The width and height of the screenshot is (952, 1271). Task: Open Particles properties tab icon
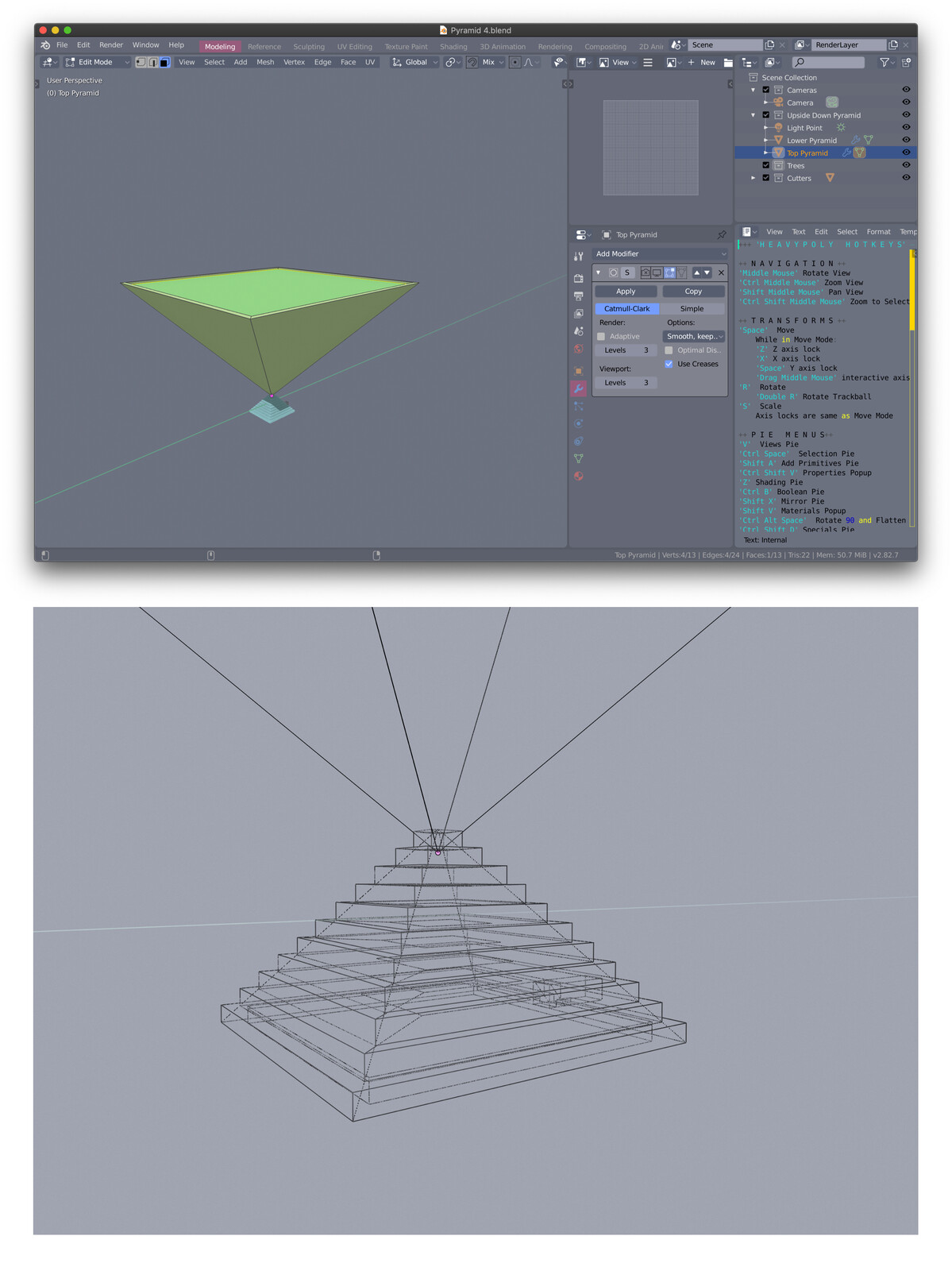[x=578, y=406]
